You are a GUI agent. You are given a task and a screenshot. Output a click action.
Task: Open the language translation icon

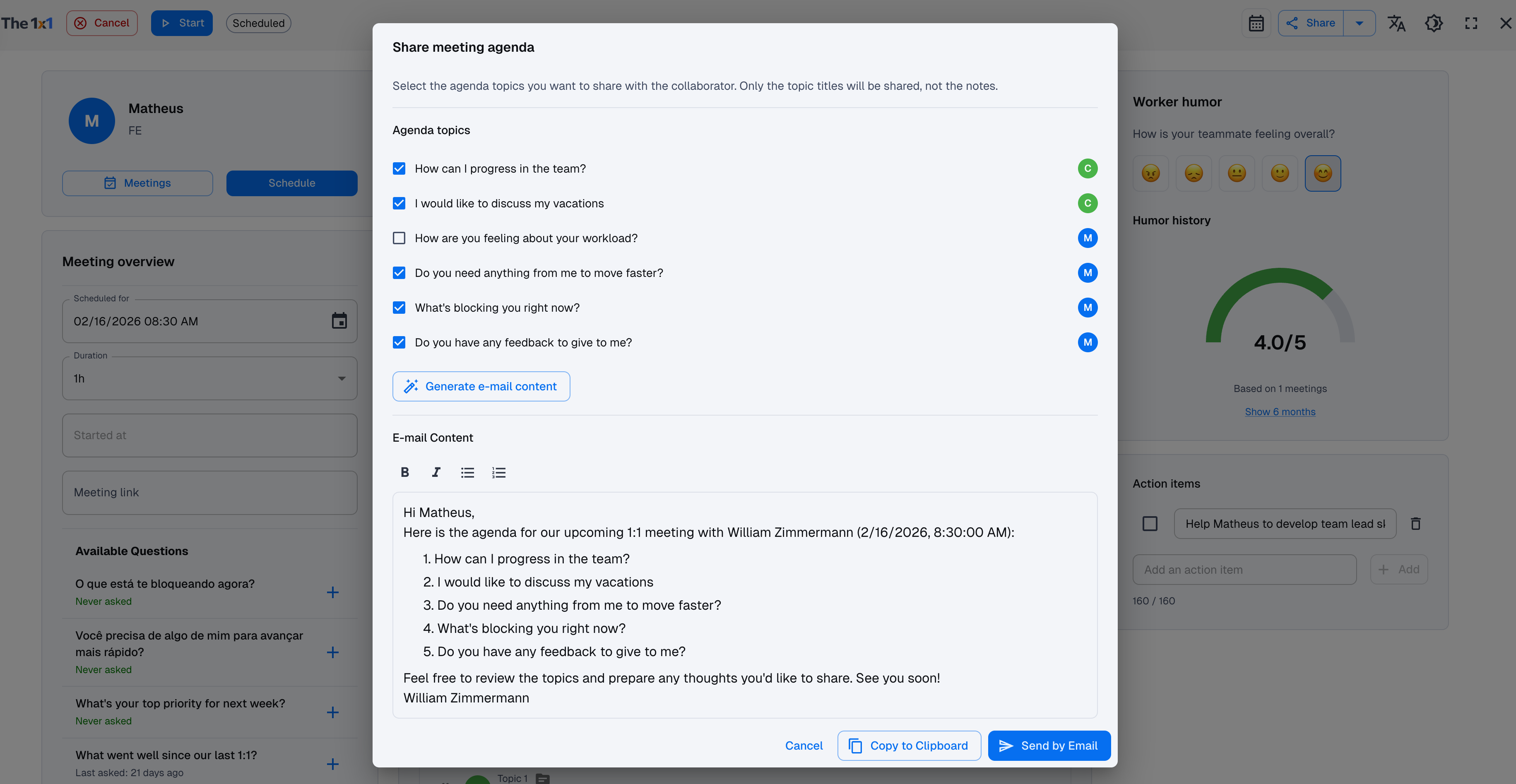(1396, 23)
